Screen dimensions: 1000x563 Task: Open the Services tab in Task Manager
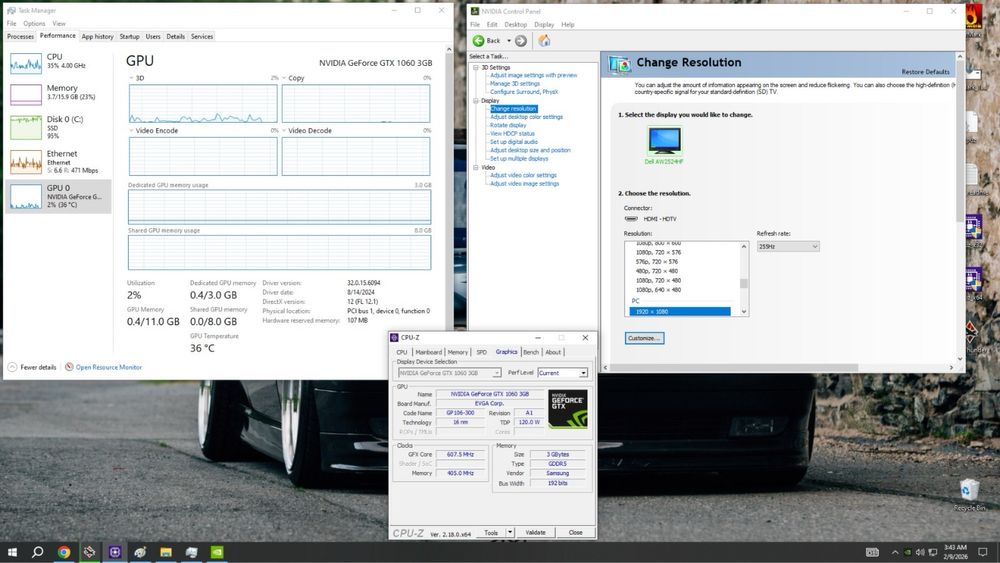tap(202, 37)
